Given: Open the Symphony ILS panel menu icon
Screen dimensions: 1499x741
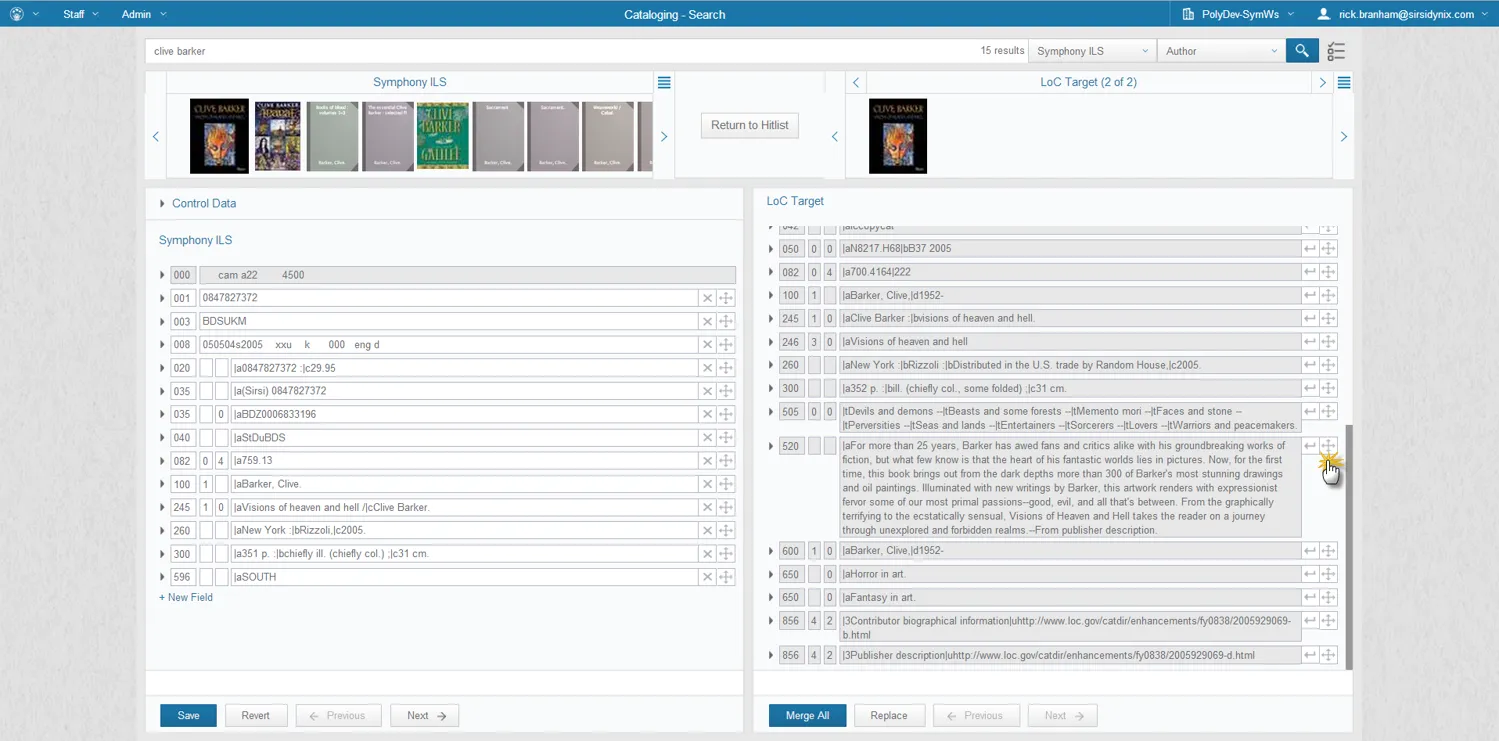Looking at the screenshot, I should tap(664, 82).
